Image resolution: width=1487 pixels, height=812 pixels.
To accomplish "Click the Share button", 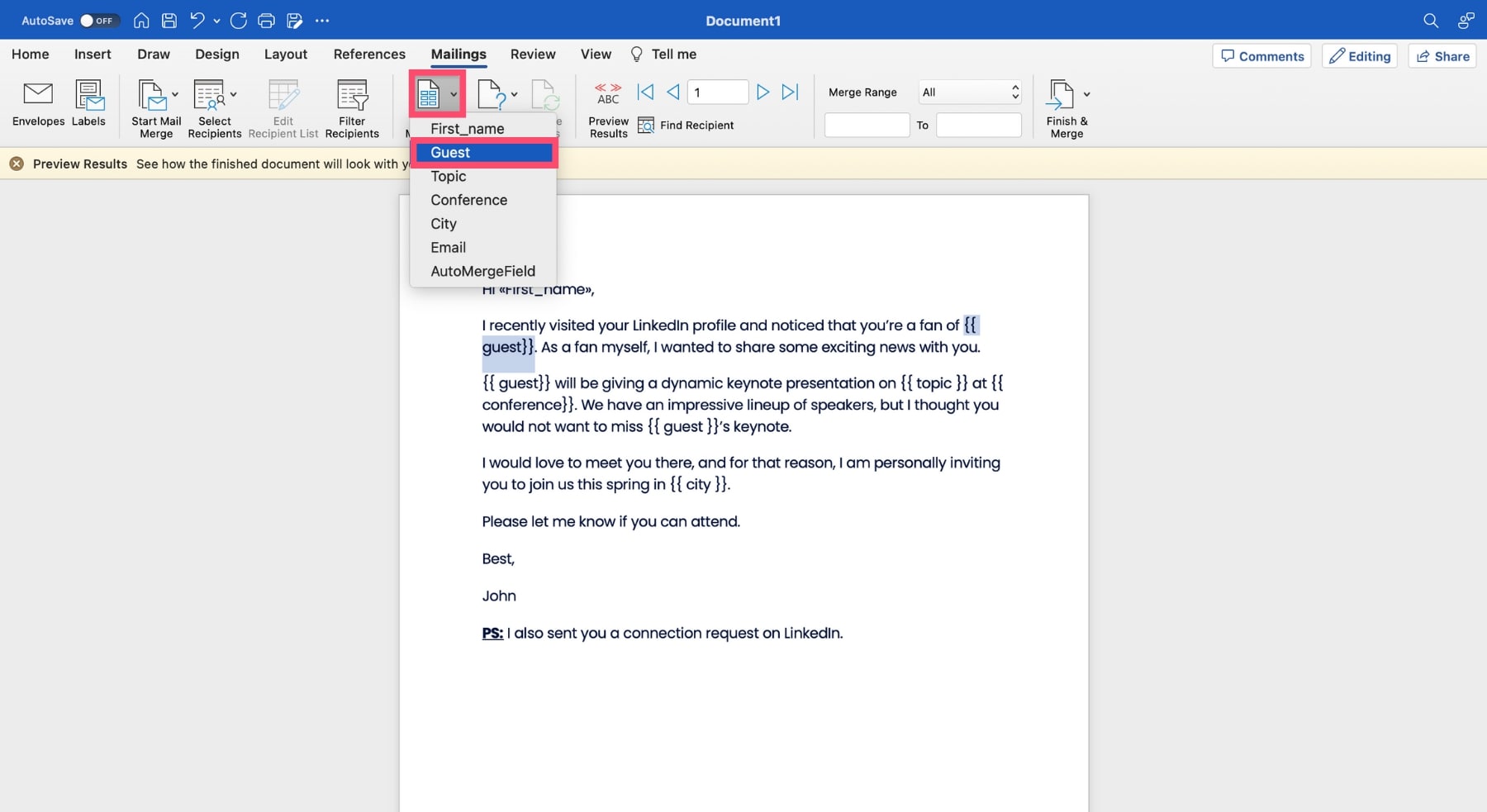I will pos(1442,56).
